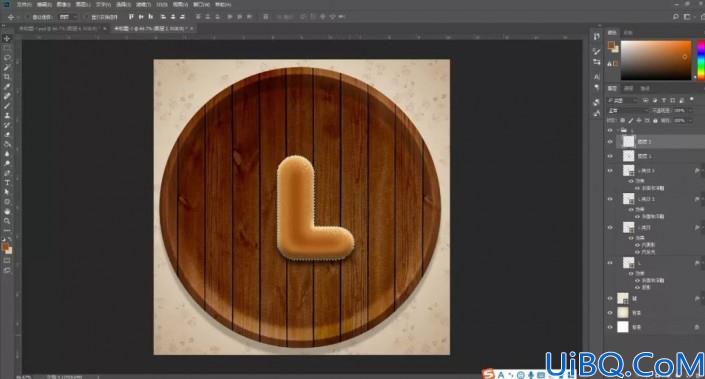This screenshot has width=705, height=379.
Task: Select the Clone Stamp tool
Action: 7,116
